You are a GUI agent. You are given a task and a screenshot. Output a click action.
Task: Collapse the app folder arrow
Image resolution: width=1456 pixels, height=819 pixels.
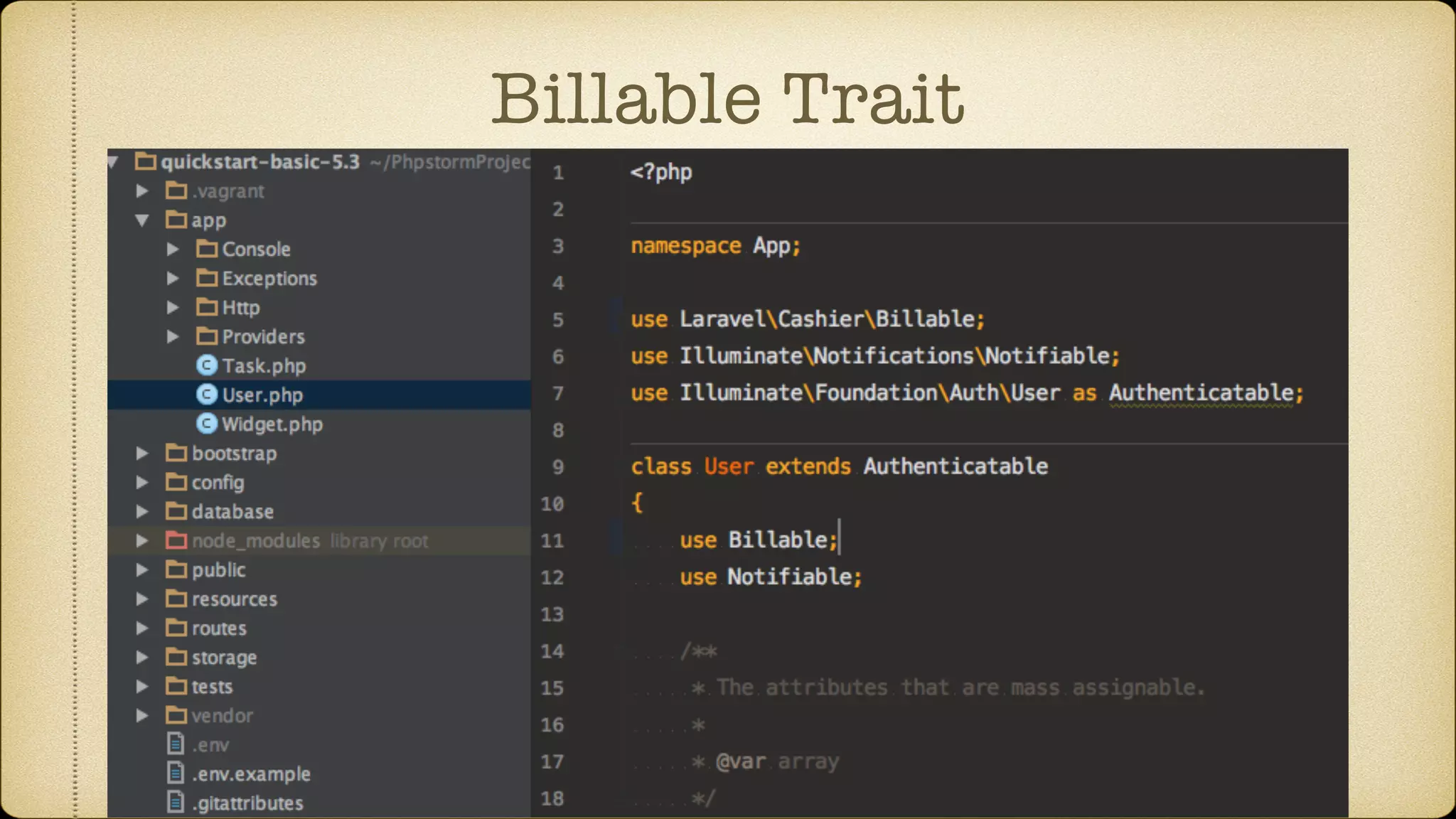pos(142,220)
